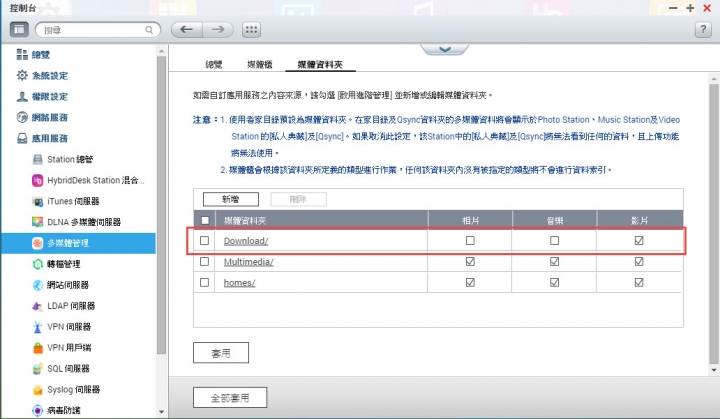Click the SQL 伺服器 icon
This screenshot has height=419, width=720.
(x=38, y=368)
